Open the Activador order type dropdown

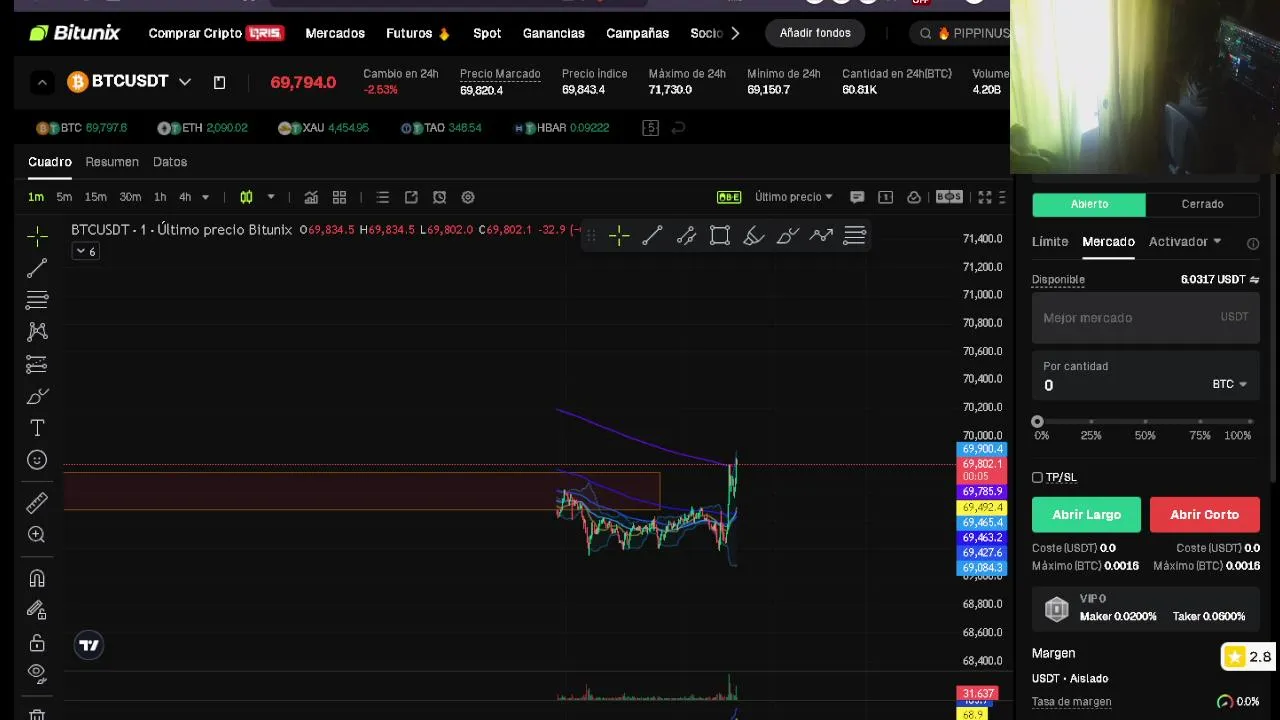tap(1185, 242)
